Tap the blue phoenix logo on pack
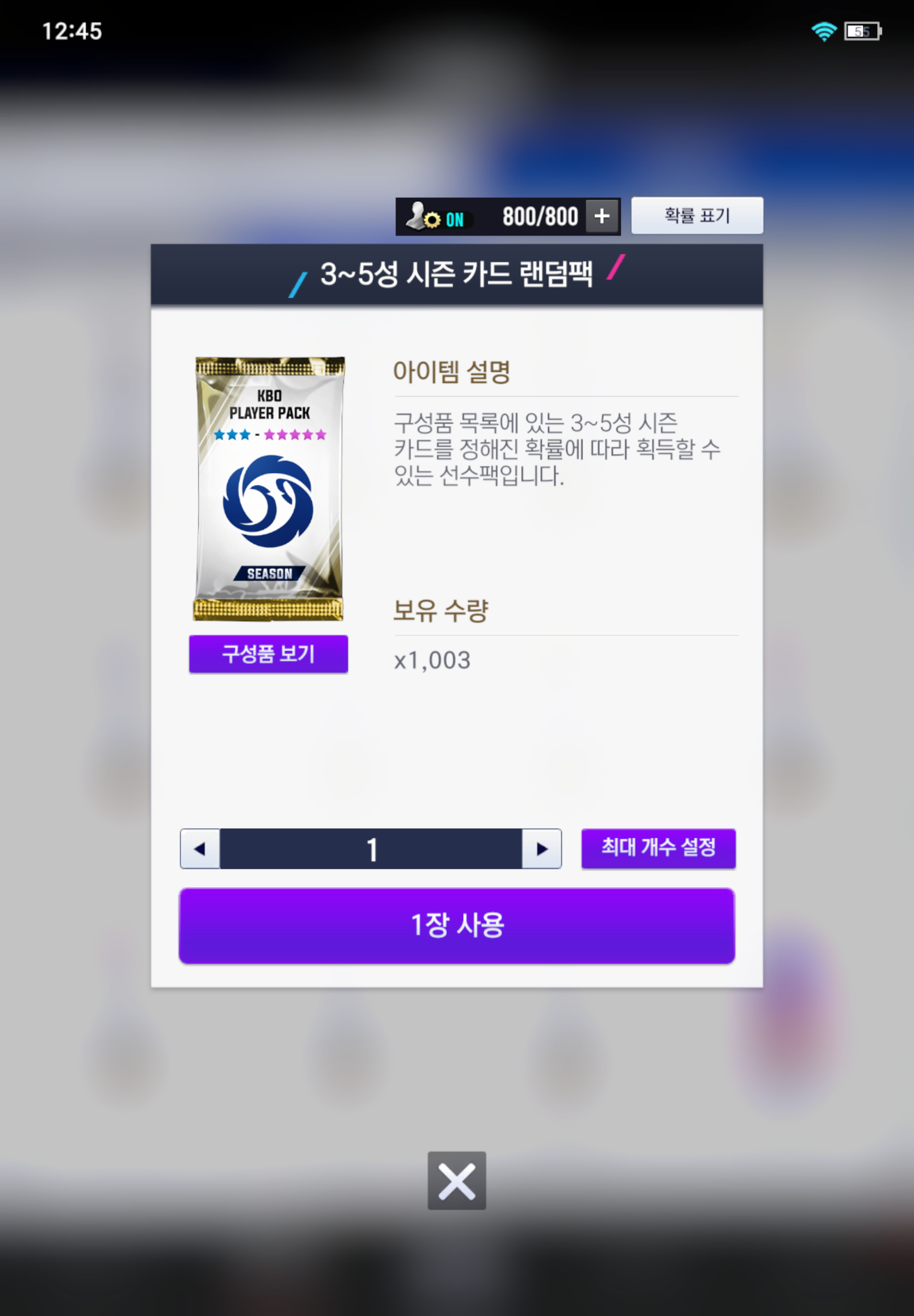The width and height of the screenshot is (914, 1316). (x=268, y=501)
